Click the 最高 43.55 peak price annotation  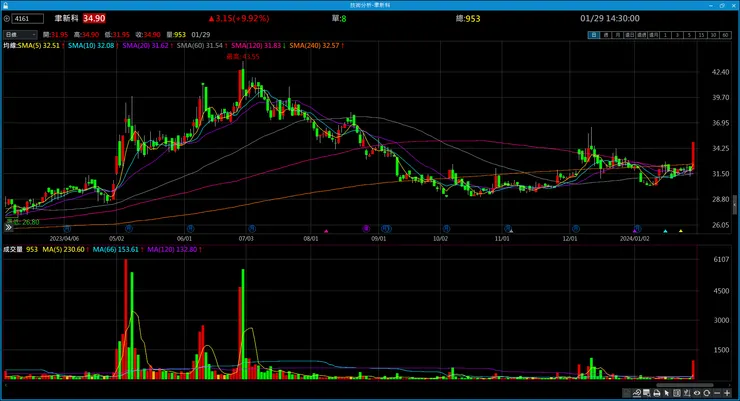(x=243, y=56)
